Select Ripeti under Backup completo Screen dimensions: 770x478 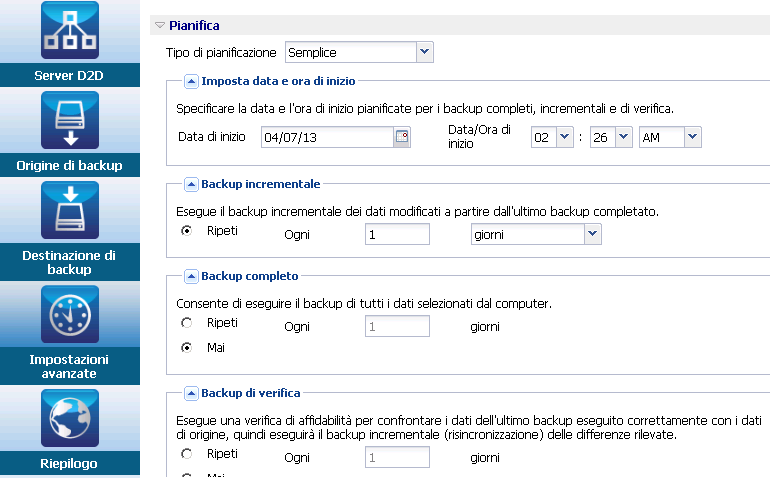click(x=186, y=323)
